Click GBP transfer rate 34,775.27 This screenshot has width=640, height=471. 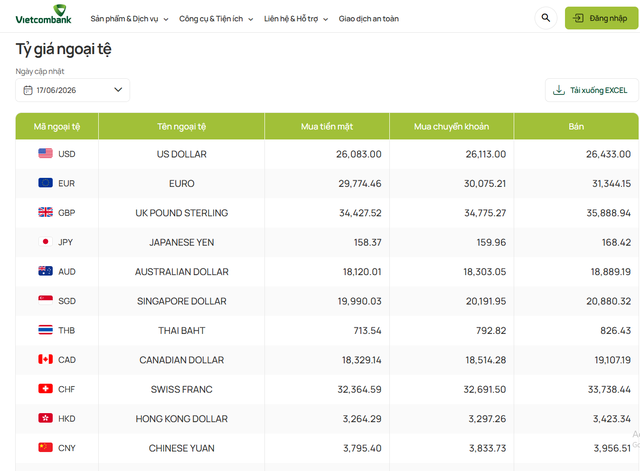click(485, 213)
